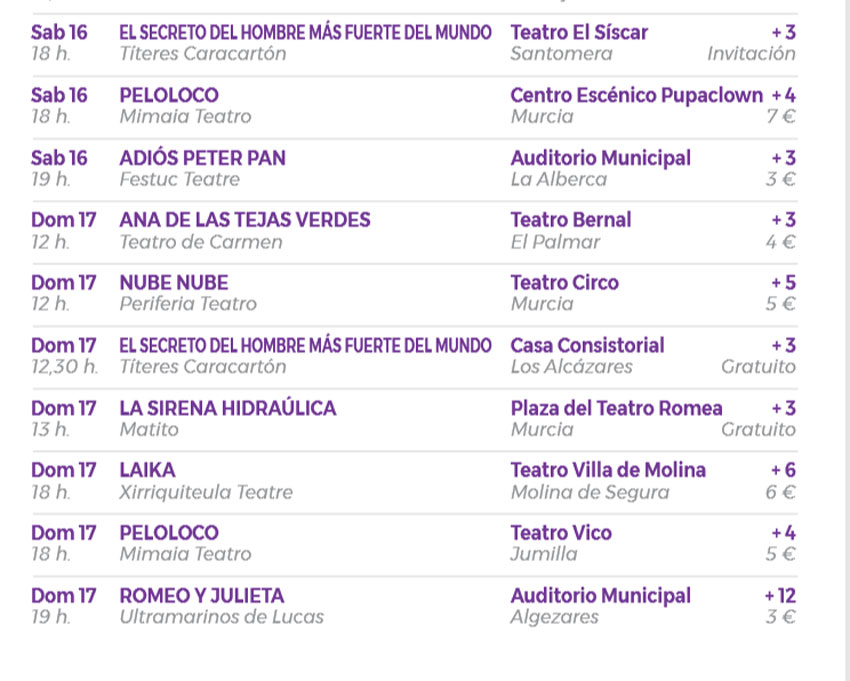Image resolution: width=850 pixels, height=681 pixels.
Task: Click the Periferia Teatro company name
Action: (x=187, y=304)
